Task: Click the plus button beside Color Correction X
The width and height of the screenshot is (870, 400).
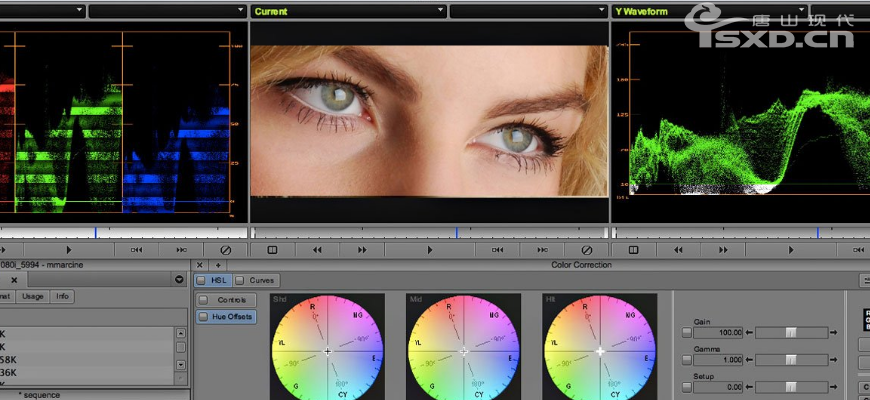Action: point(218,265)
